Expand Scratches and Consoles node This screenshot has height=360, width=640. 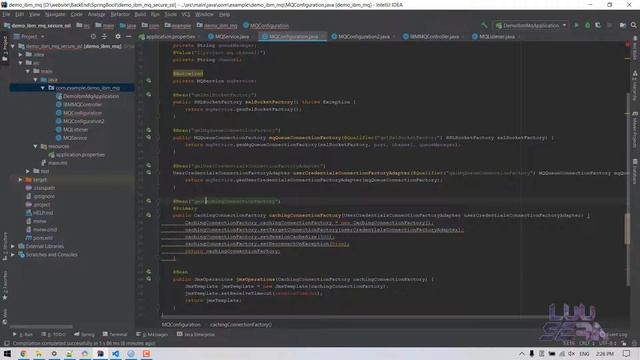click(x=13, y=254)
